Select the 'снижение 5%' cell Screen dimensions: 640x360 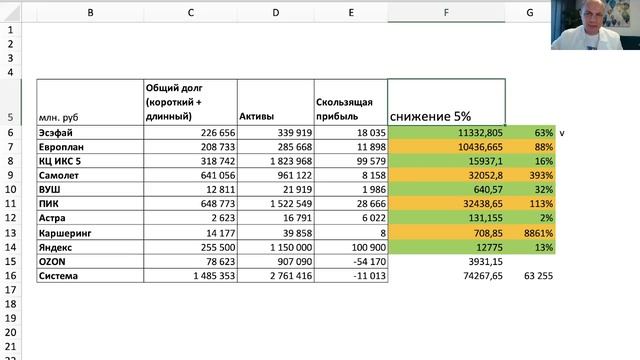pyautogui.click(x=447, y=102)
